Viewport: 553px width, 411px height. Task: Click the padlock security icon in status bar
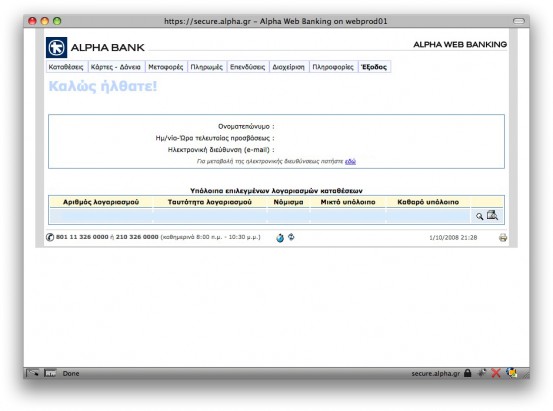[468, 373]
